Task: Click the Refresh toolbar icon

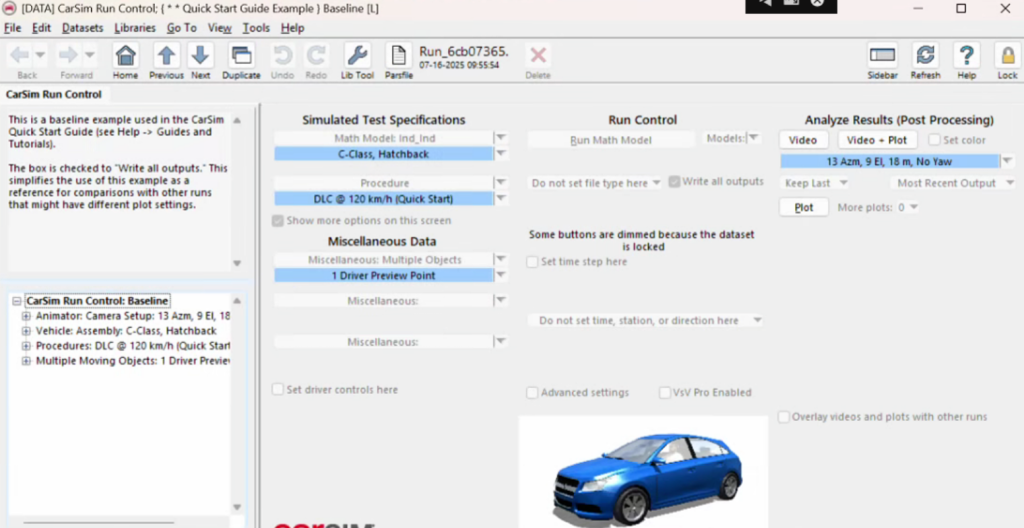Action: [x=926, y=57]
